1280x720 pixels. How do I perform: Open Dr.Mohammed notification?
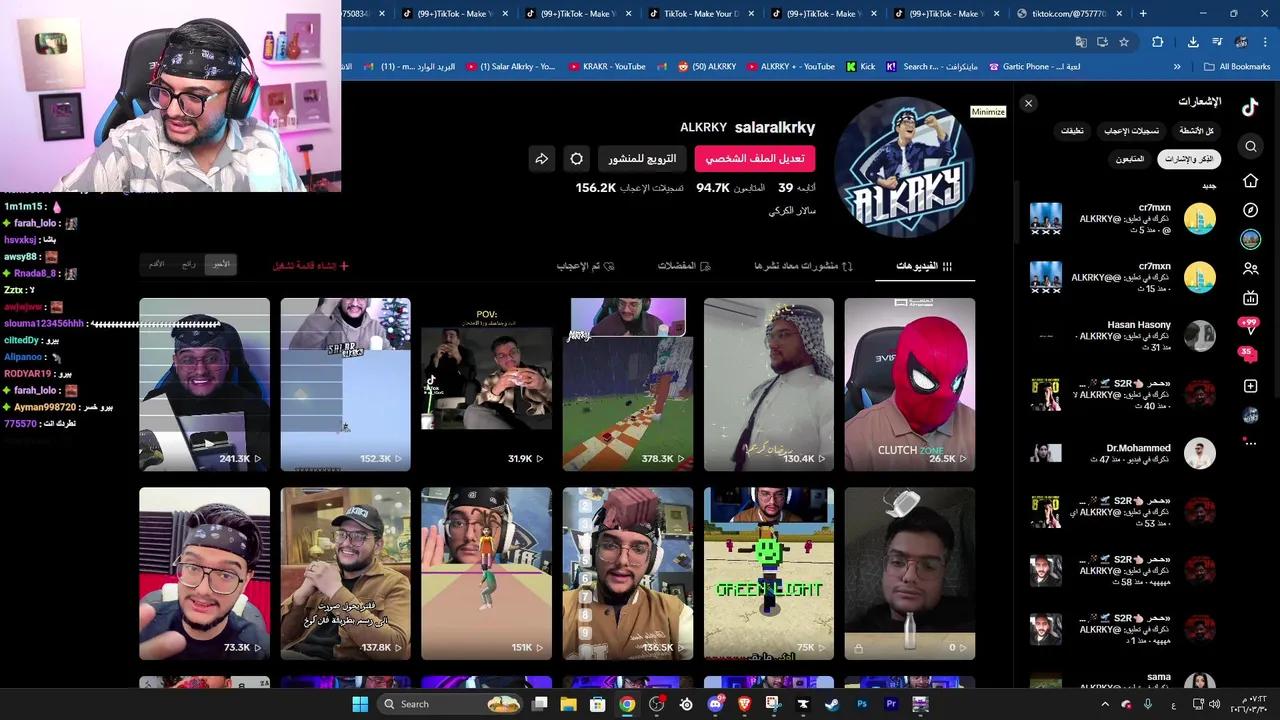coord(1122,453)
